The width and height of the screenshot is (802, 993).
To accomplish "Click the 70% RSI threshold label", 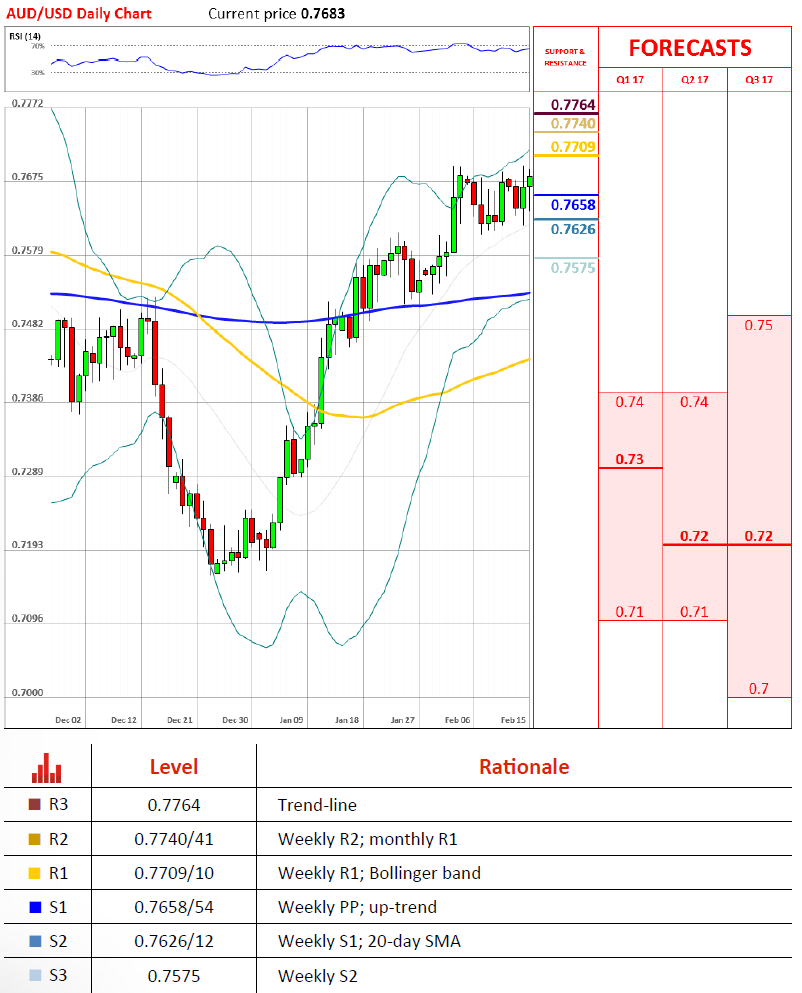I will point(38,46).
